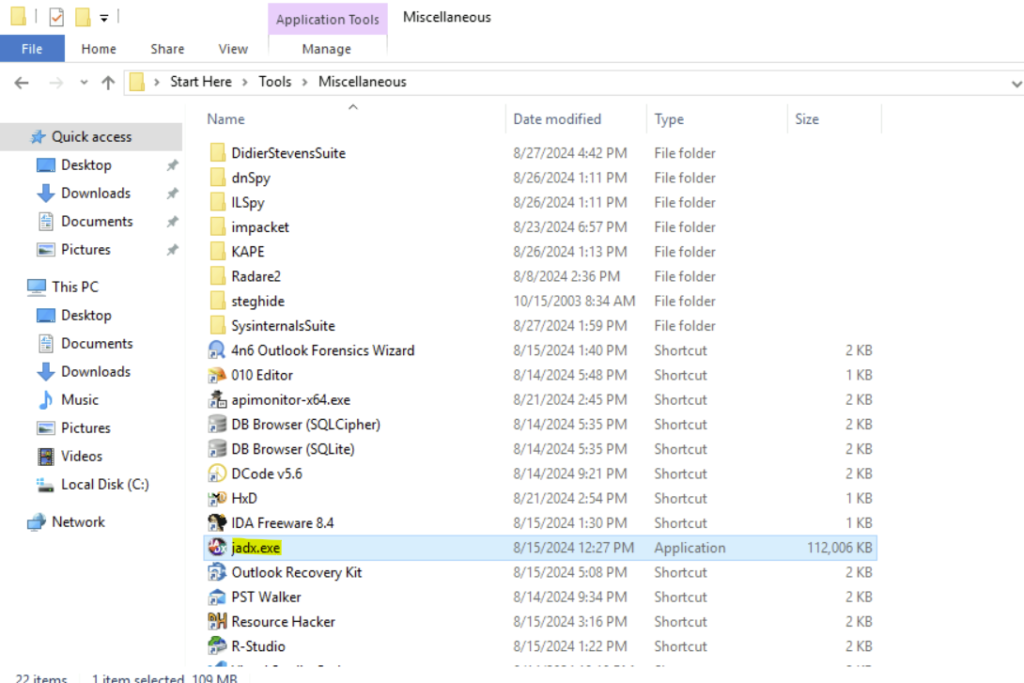Open the Manage tab under Application Tools

(326, 49)
